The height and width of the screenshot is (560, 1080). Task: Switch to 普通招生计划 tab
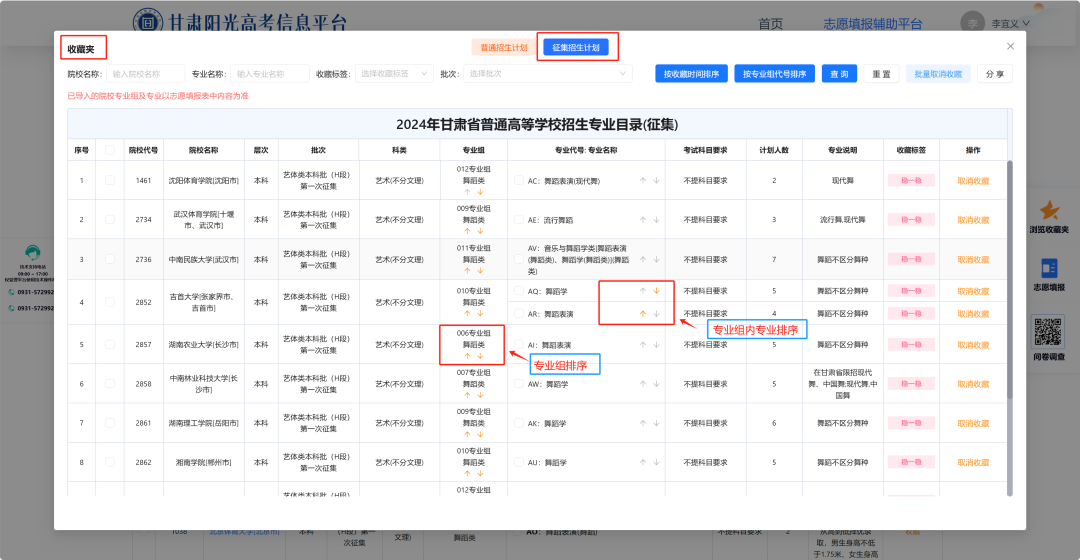[503, 48]
